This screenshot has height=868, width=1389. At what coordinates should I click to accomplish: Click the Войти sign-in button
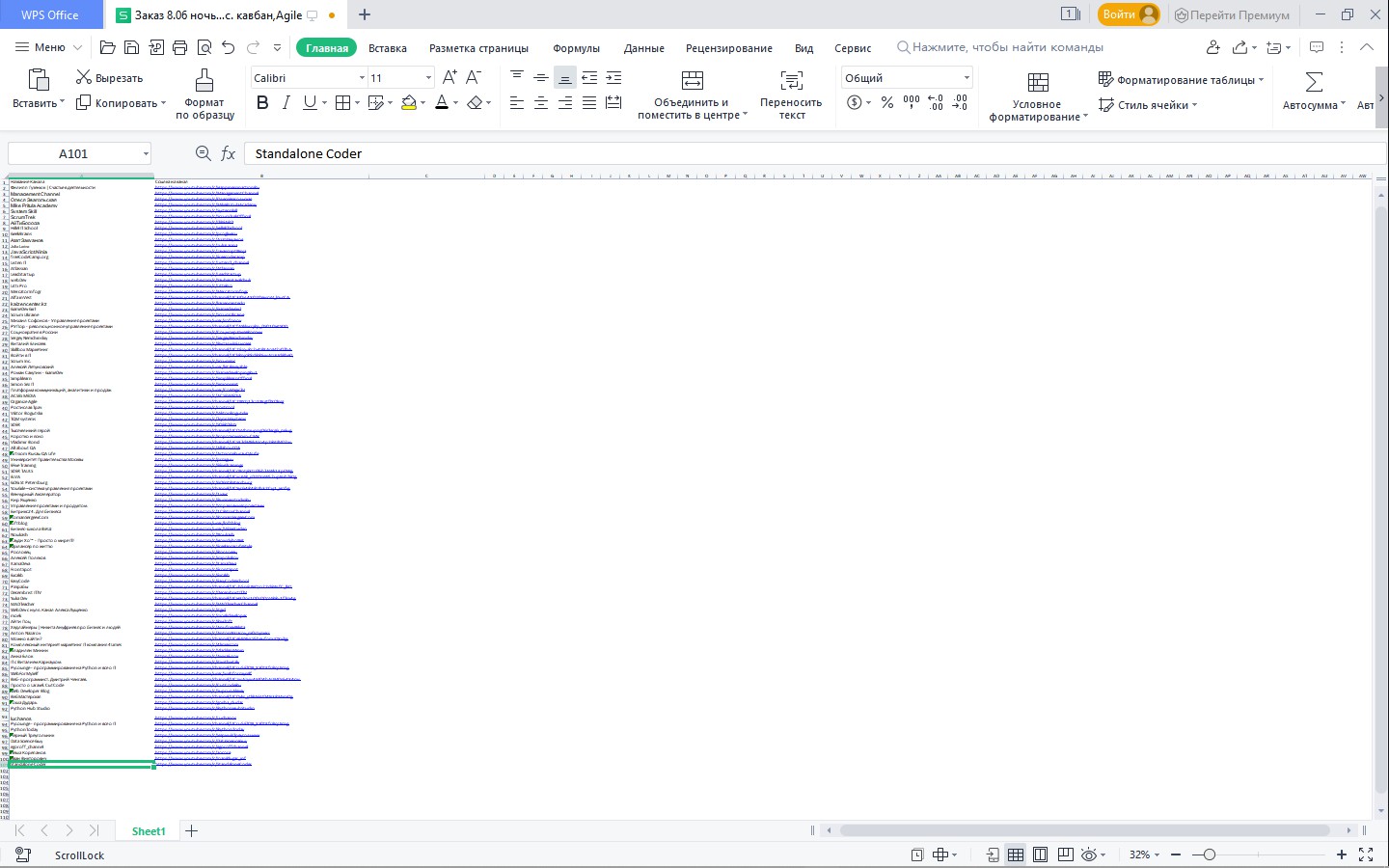pos(1129,14)
